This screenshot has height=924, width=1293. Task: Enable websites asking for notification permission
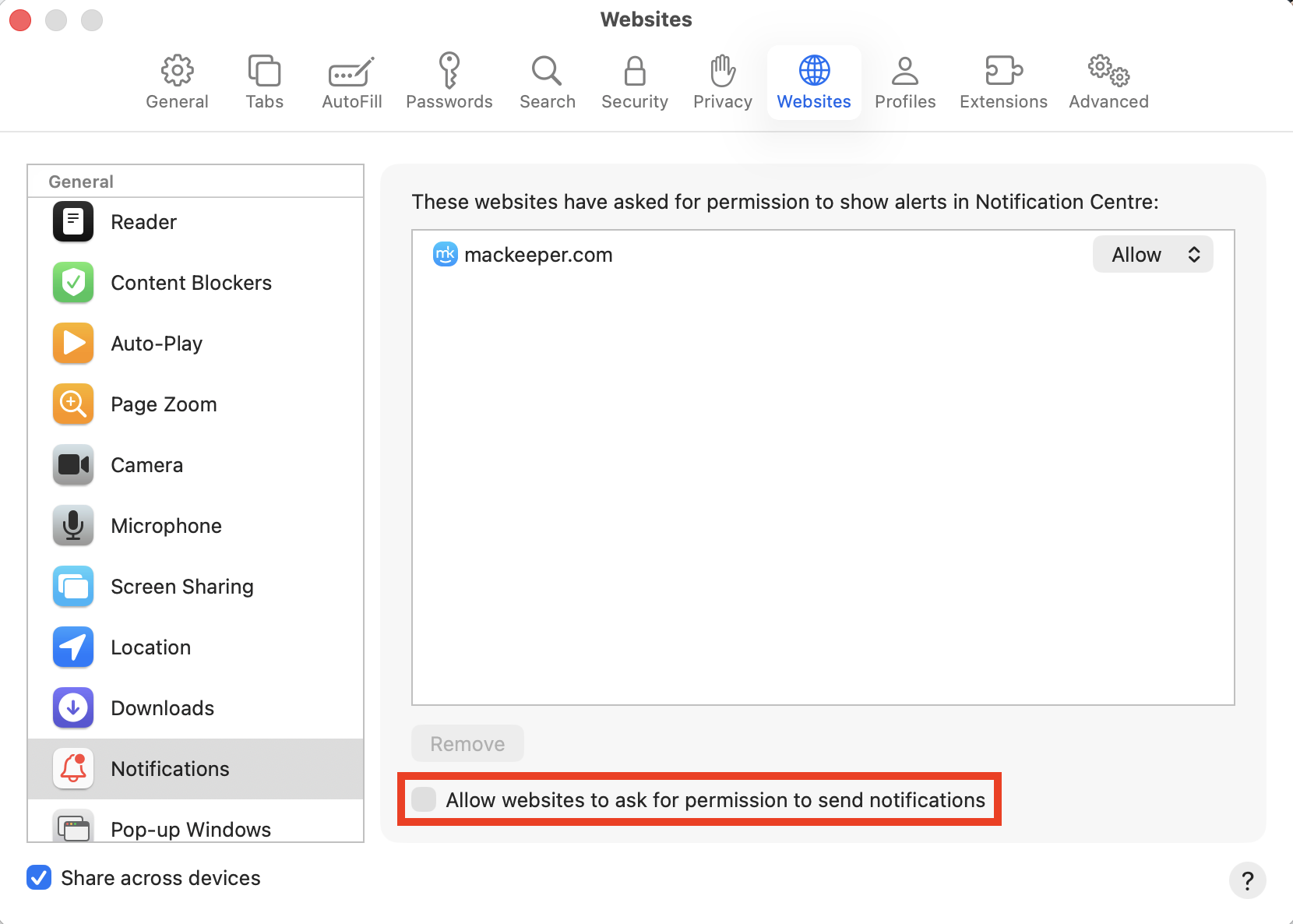(x=424, y=799)
